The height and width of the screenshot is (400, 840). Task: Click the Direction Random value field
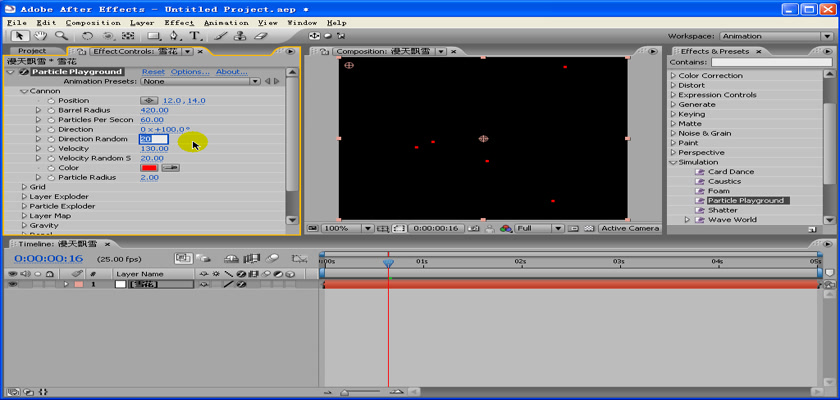coord(154,139)
